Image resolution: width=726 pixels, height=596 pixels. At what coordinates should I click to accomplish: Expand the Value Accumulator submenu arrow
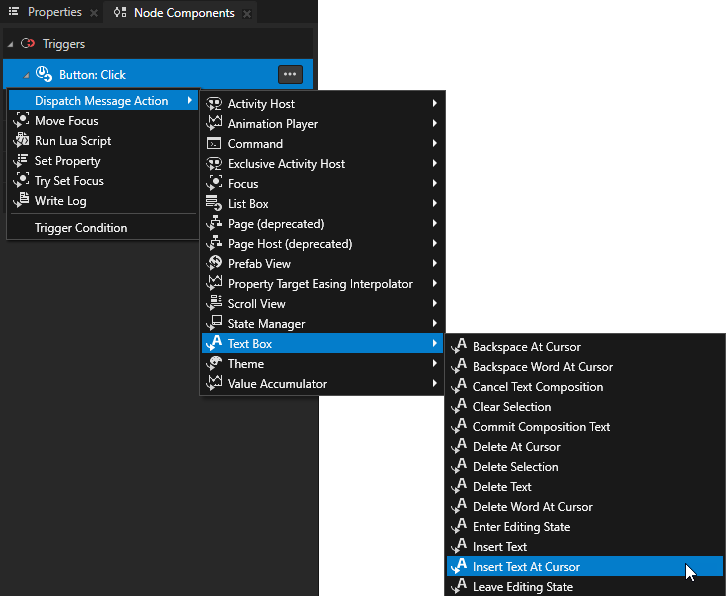pos(435,384)
